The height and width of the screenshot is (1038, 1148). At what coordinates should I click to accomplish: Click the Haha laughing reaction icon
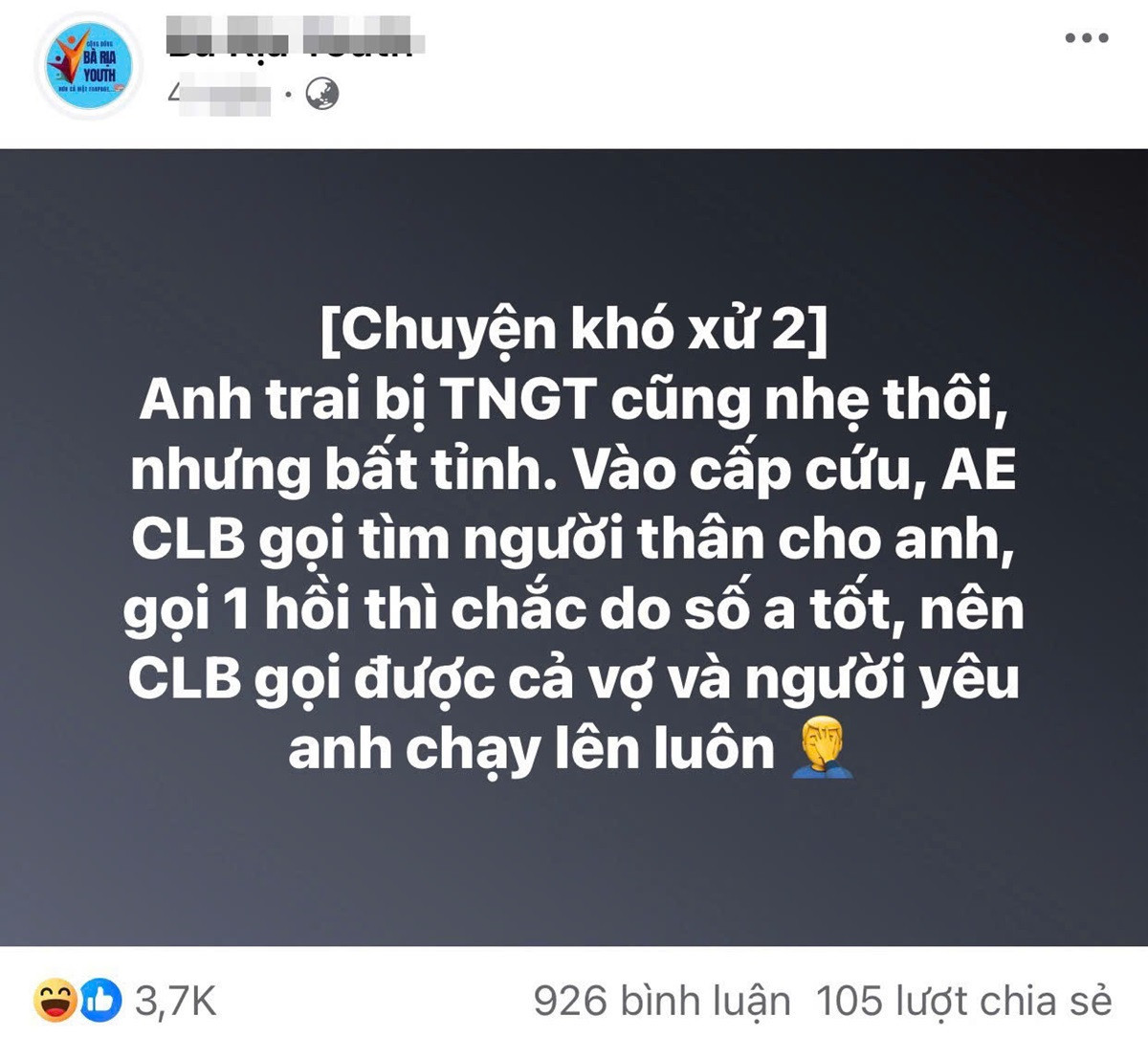[55, 1002]
